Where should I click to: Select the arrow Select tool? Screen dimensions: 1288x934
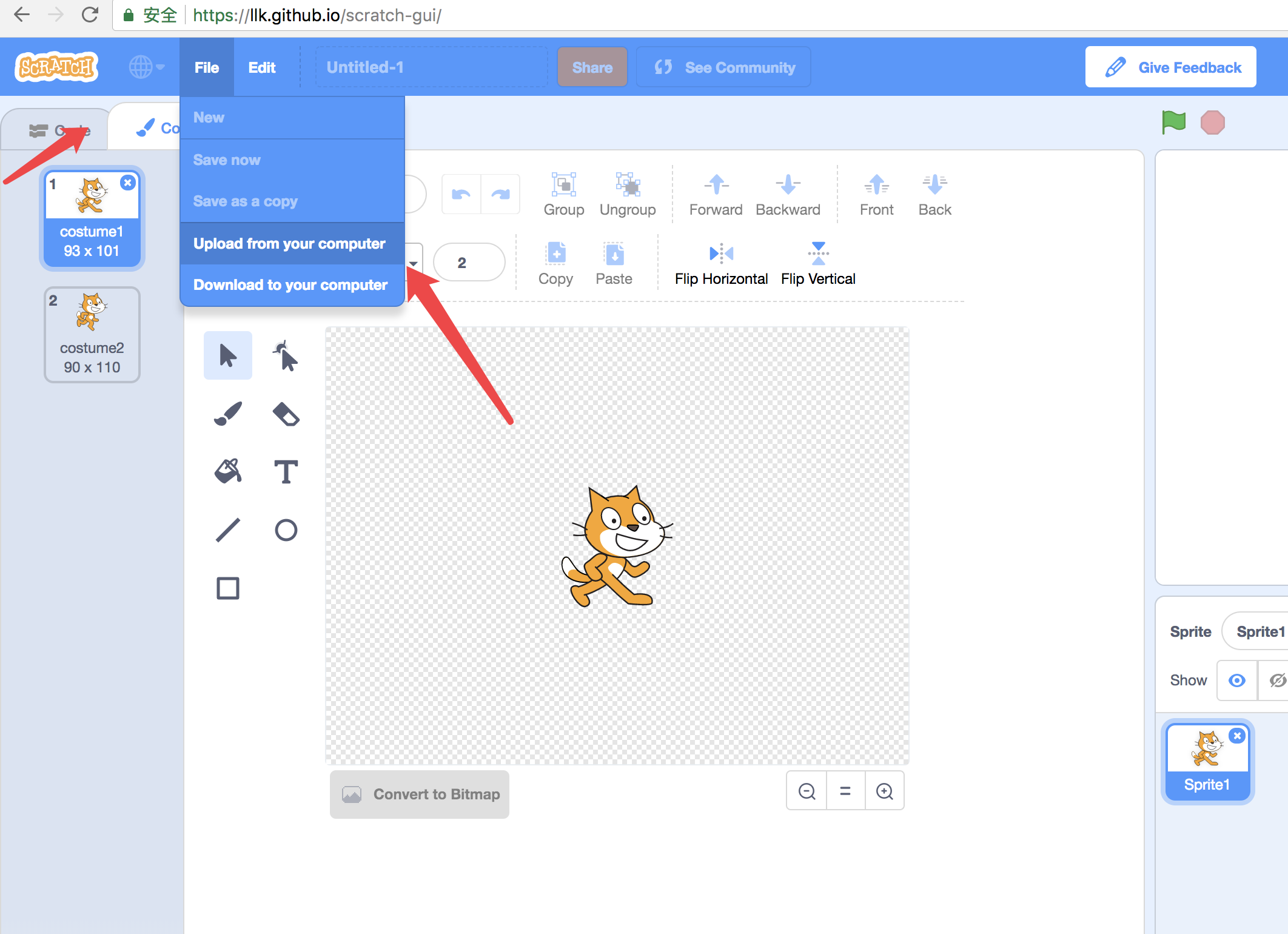click(228, 355)
